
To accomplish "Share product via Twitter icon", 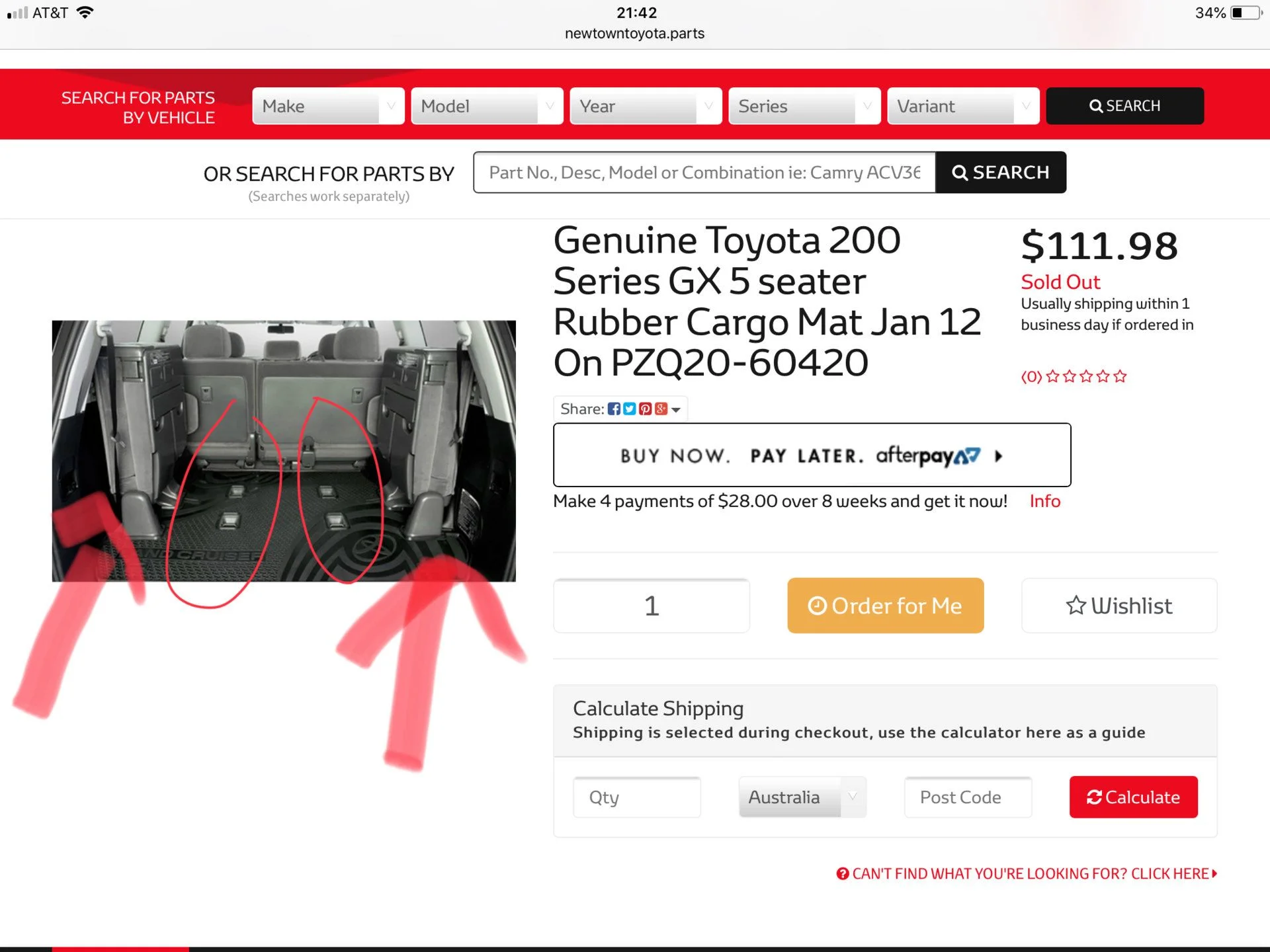I will 629,409.
